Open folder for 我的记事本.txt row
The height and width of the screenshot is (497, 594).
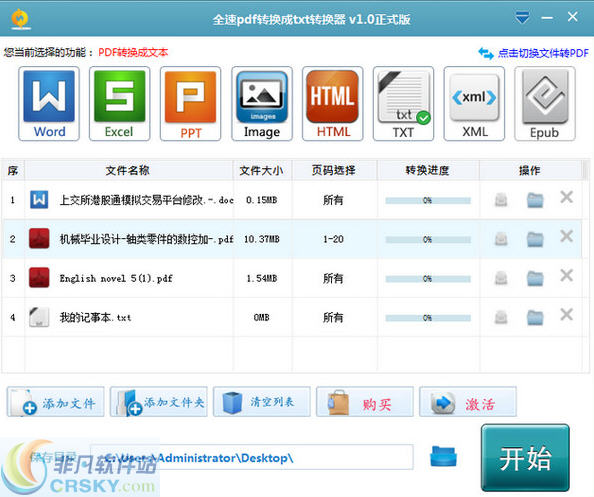535,317
